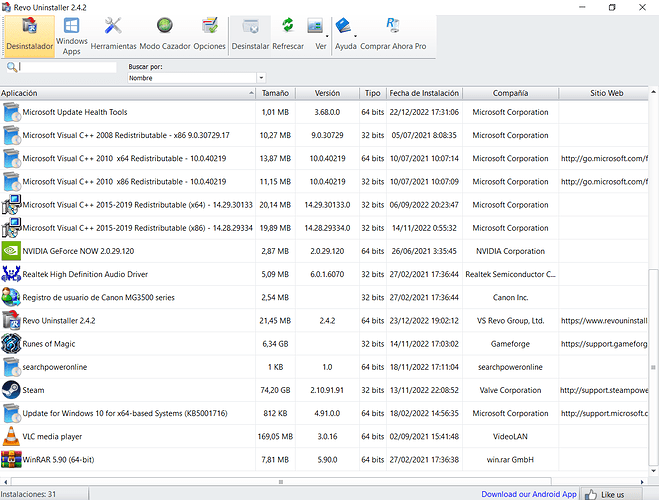This screenshot has height=500, width=659.
Task: Sort by the Tamaño column header
Action: 275,93
